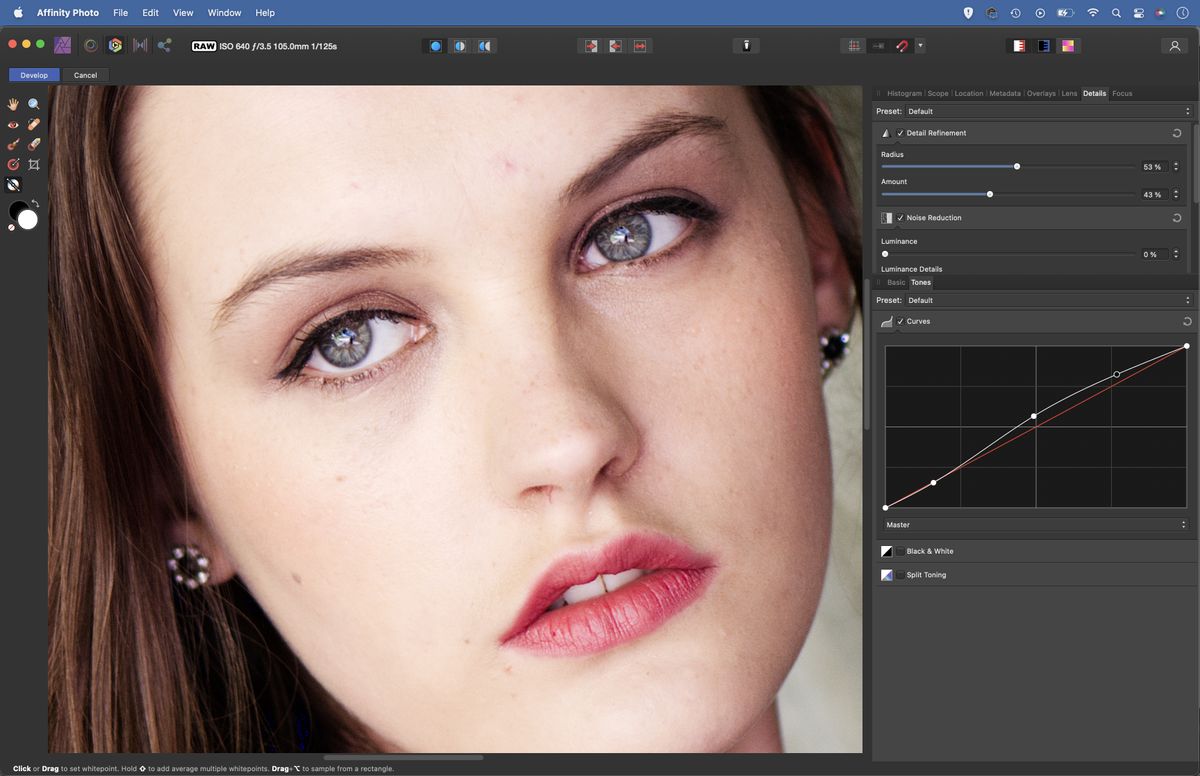The width and height of the screenshot is (1200, 776).
Task: Select the Red Eye Removal tool
Action: (x=13, y=124)
